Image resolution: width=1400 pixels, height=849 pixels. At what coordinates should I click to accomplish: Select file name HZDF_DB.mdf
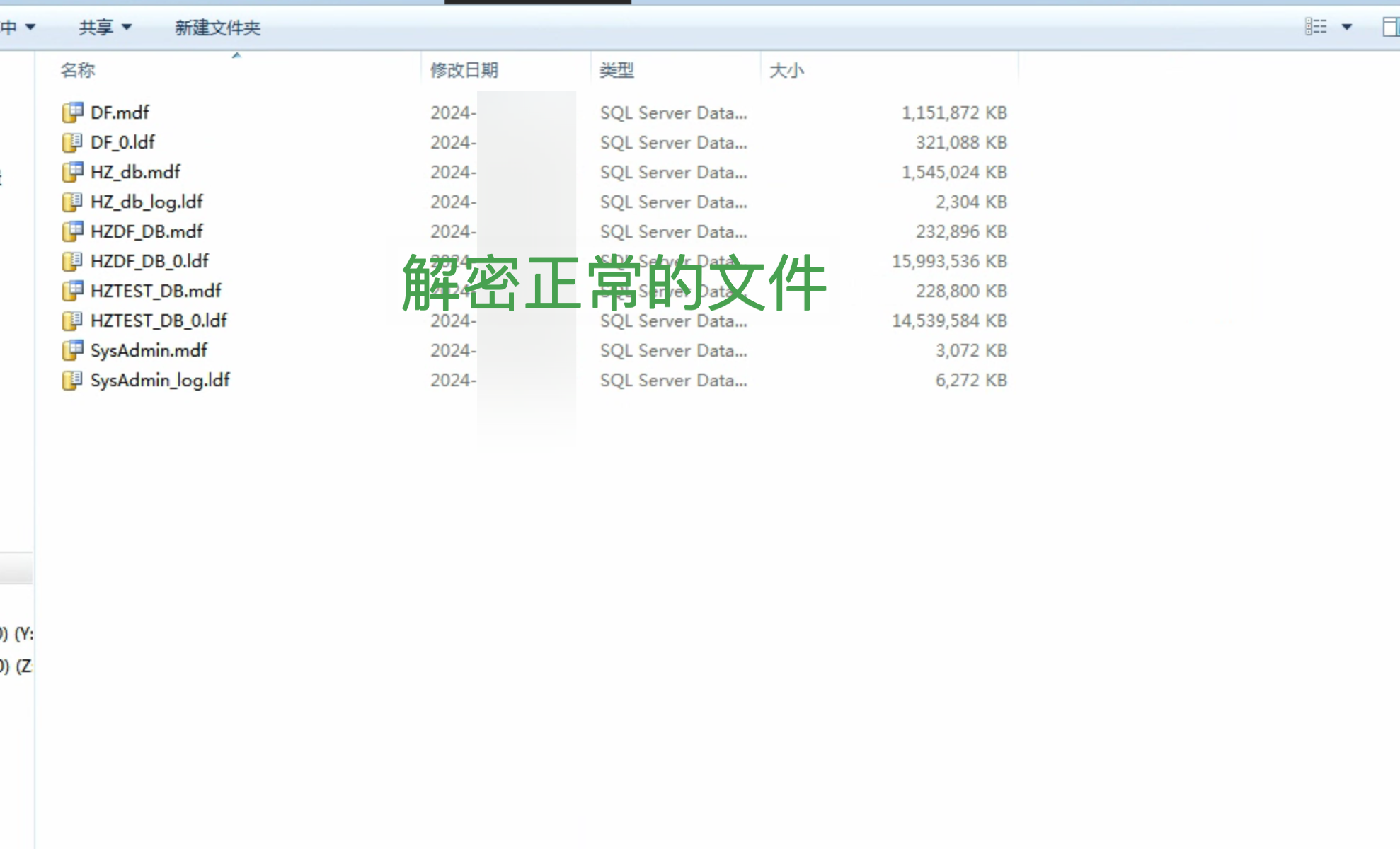click(x=147, y=231)
